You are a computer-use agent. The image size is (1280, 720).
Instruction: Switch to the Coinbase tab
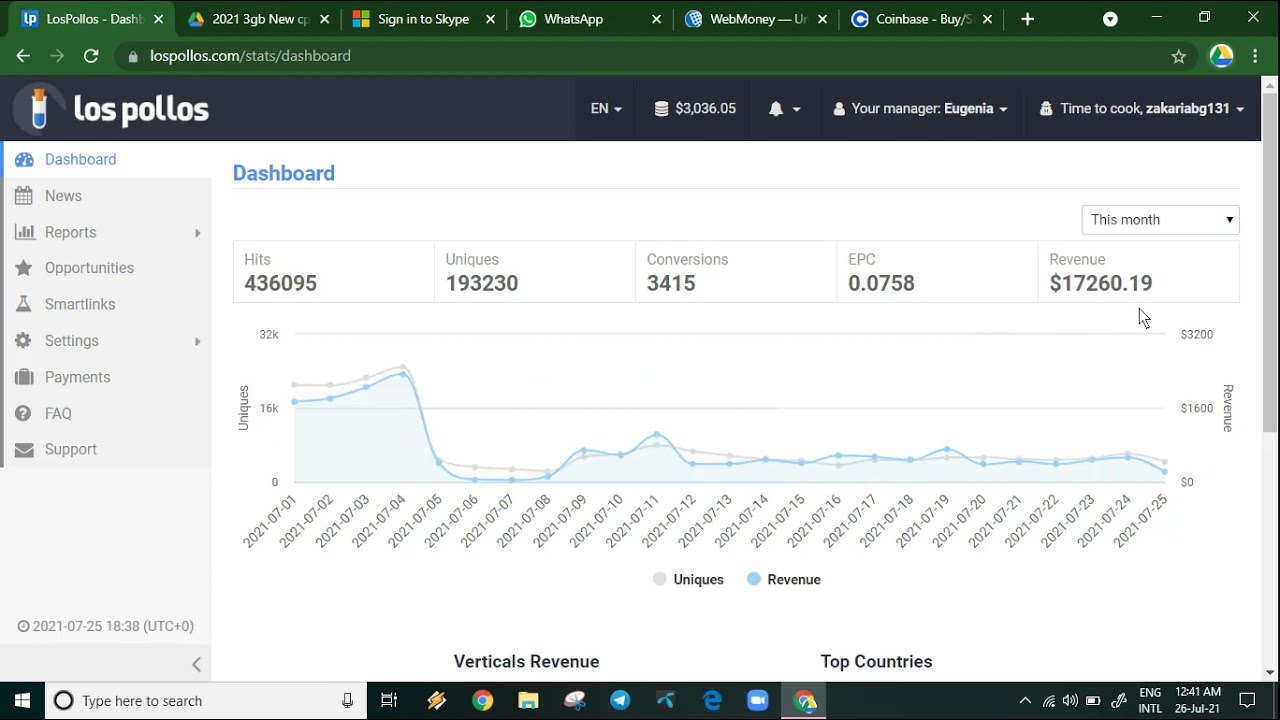[x=924, y=19]
